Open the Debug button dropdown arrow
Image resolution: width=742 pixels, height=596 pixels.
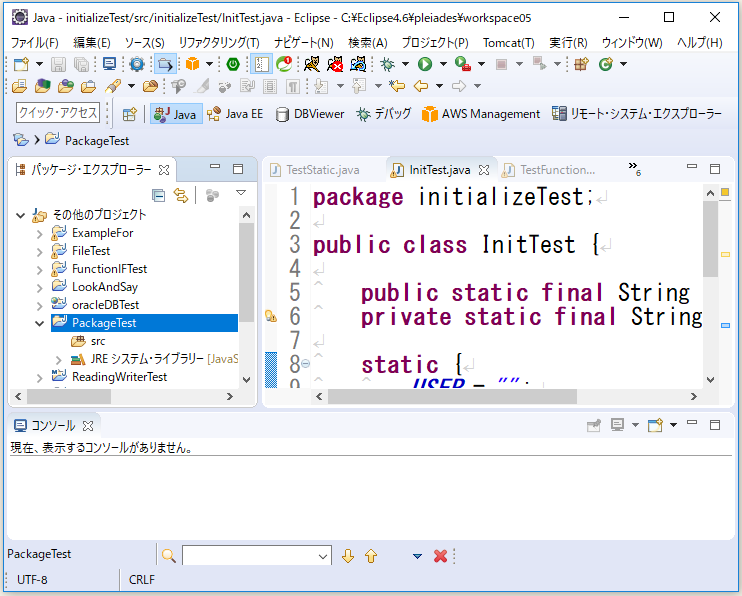coord(405,64)
